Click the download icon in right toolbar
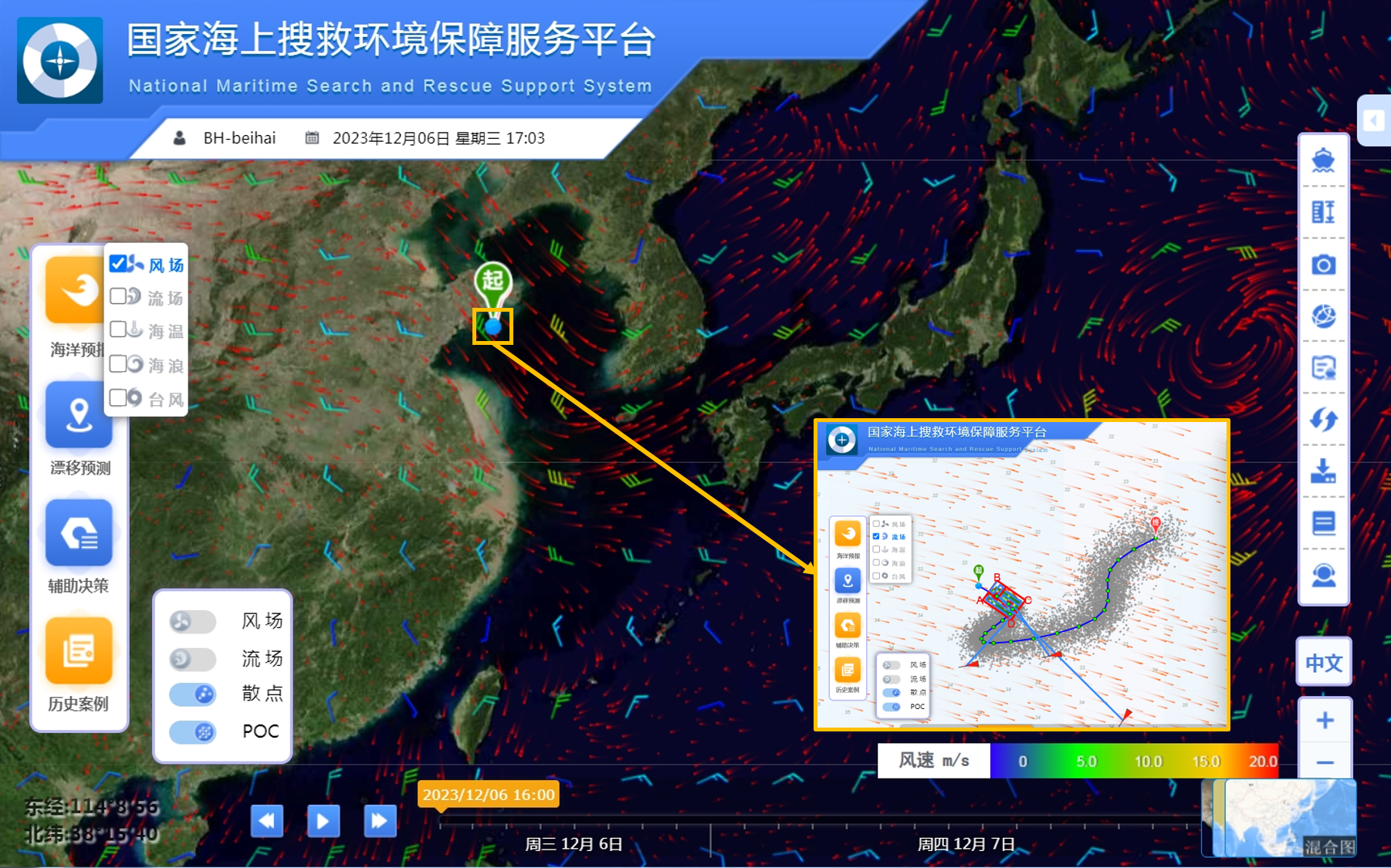1391x868 pixels. tap(1323, 471)
